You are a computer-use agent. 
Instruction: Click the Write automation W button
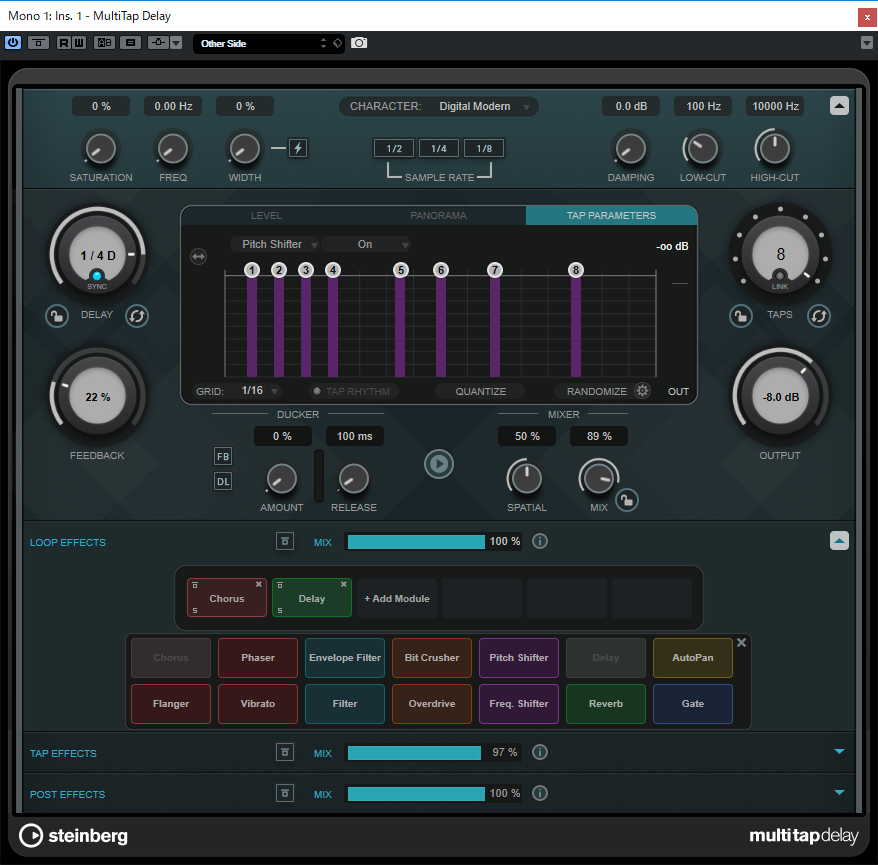(x=79, y=43)
